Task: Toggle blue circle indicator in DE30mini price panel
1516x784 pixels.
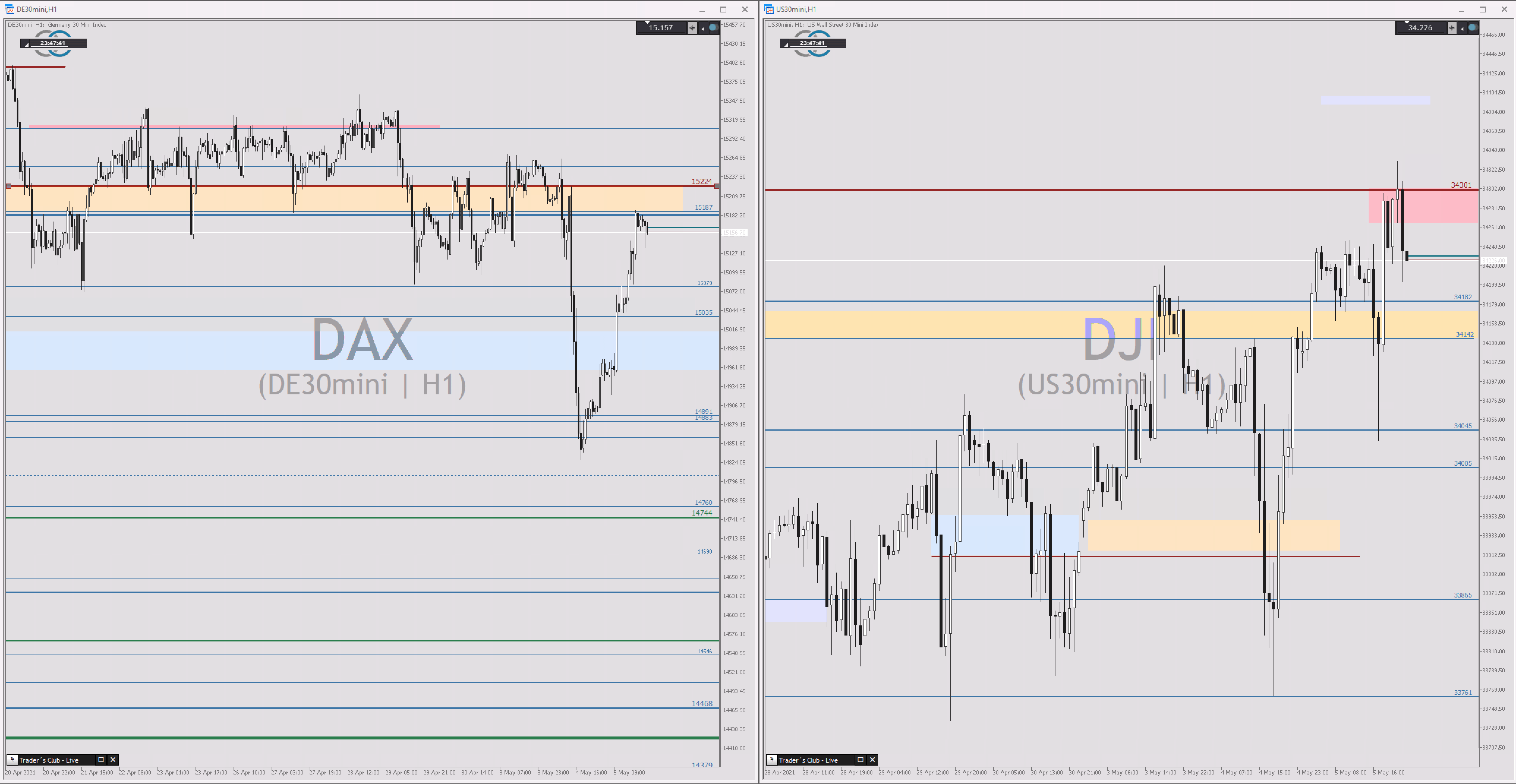Action: point(713,28)
